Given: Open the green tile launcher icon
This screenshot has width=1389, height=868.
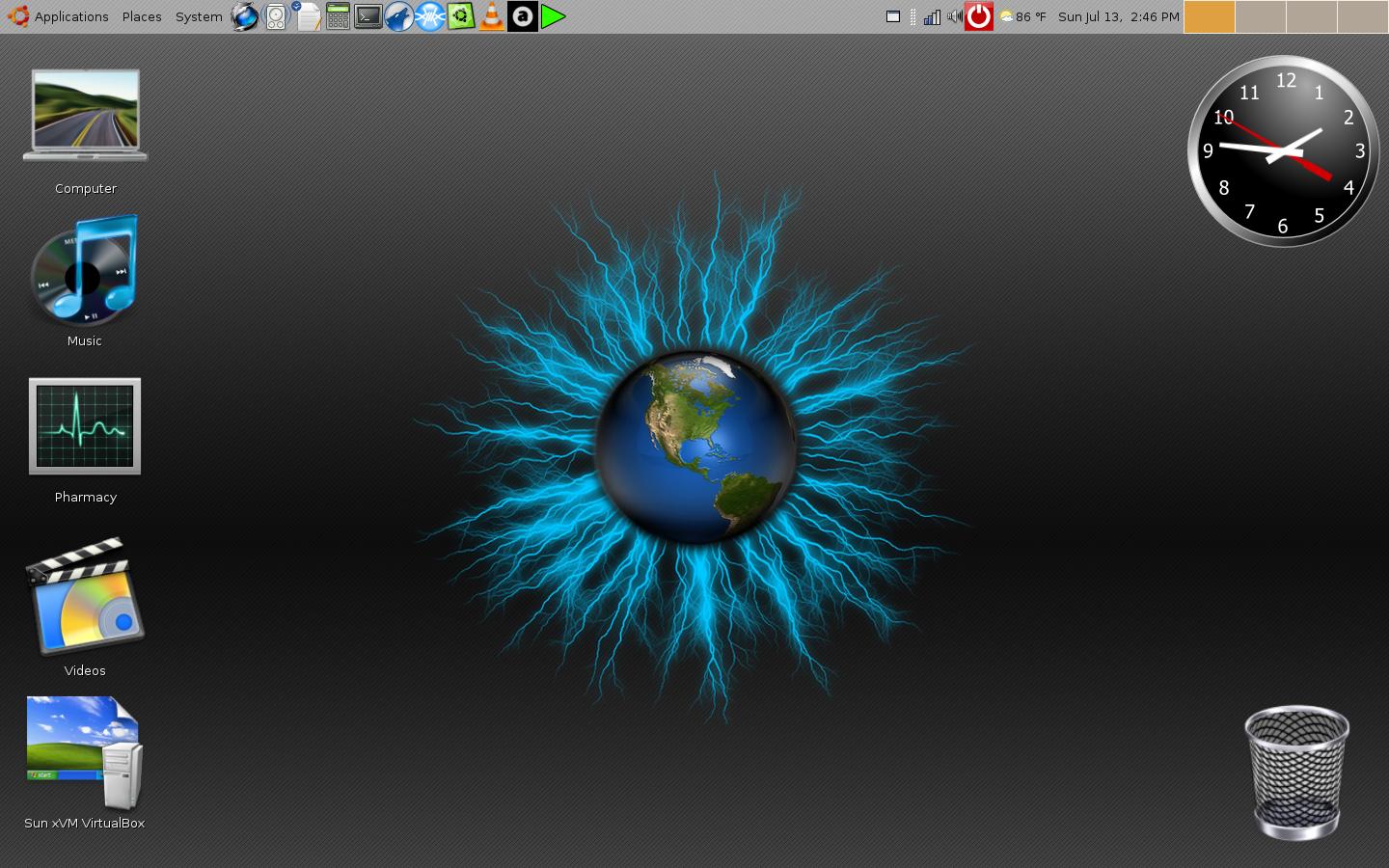Looking at the screenshot, I should [x=461, y=16].
